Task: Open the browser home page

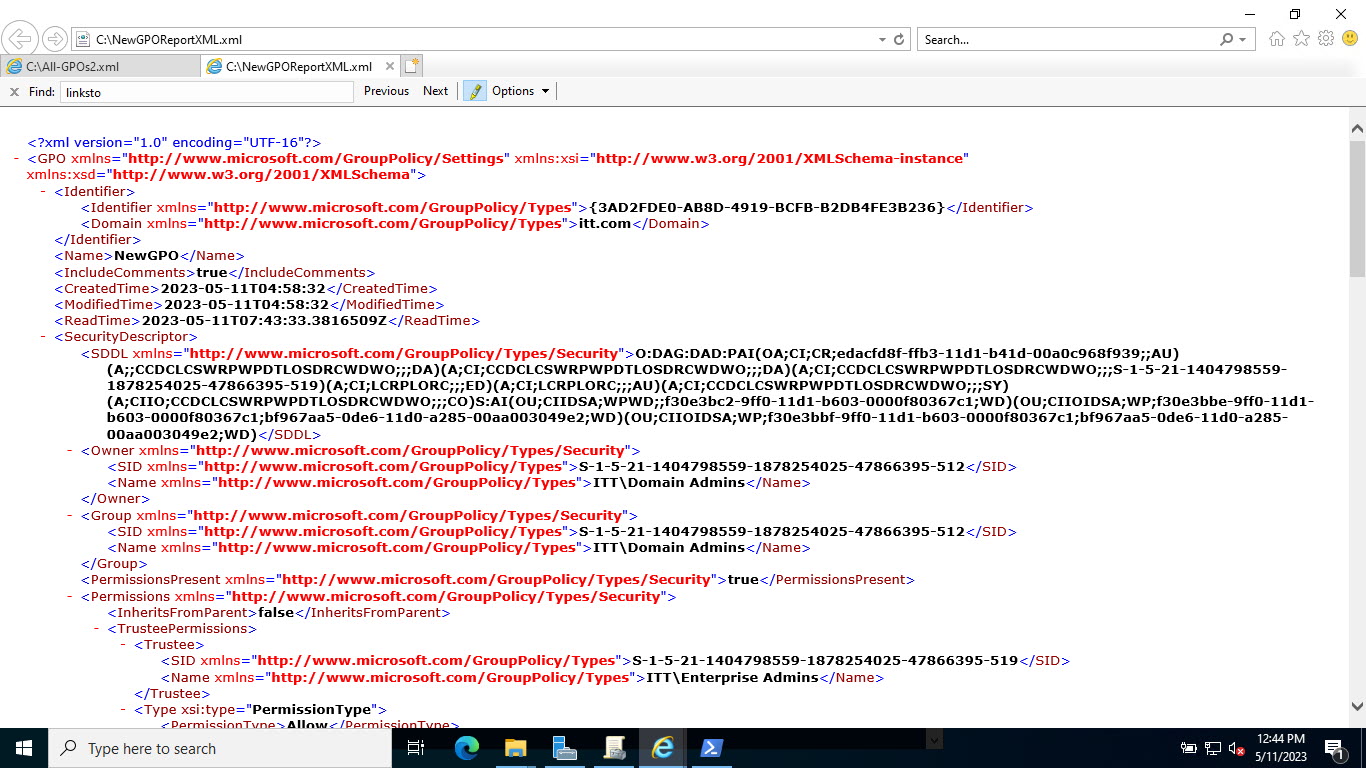Action: [1277, 39]
